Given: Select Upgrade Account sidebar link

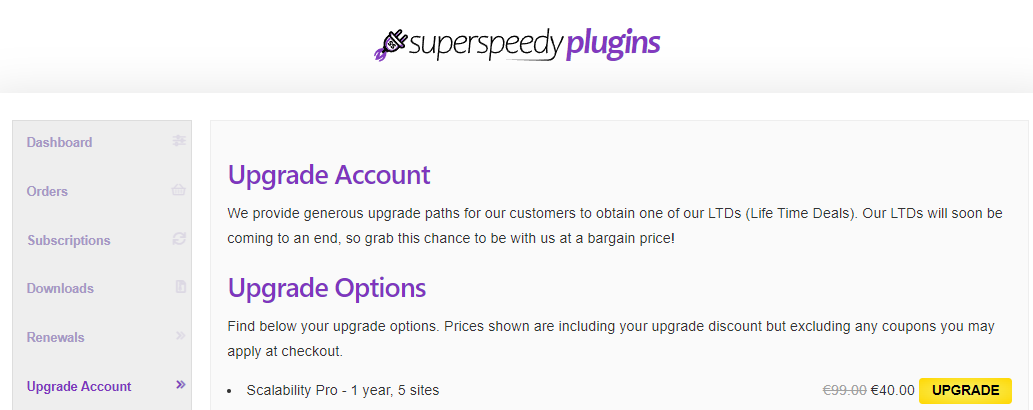Looking at the screenshot, I should pyautogui.click(x=79, y=386).
